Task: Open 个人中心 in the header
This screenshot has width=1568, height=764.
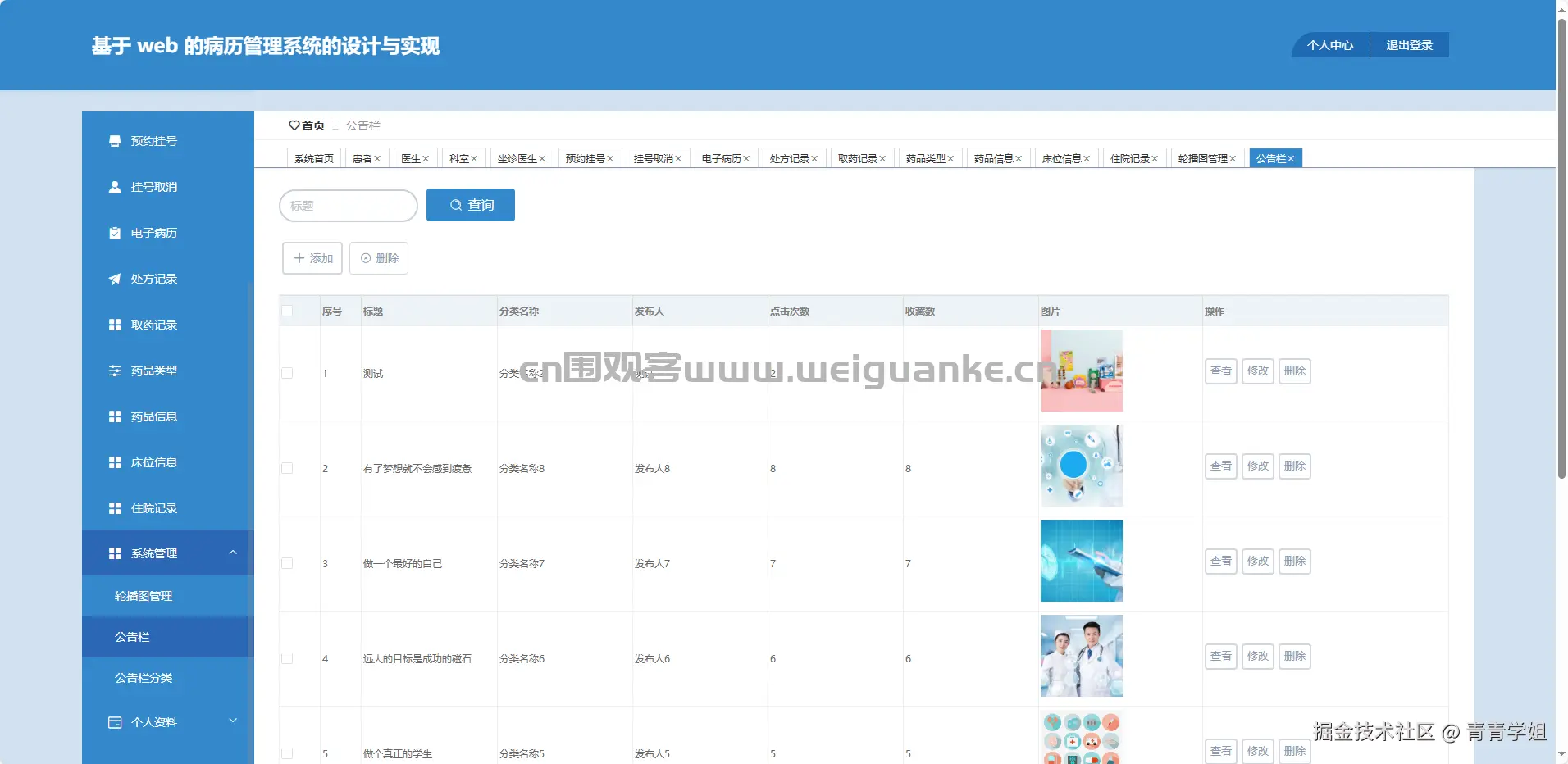Action: pos(1330,45)
